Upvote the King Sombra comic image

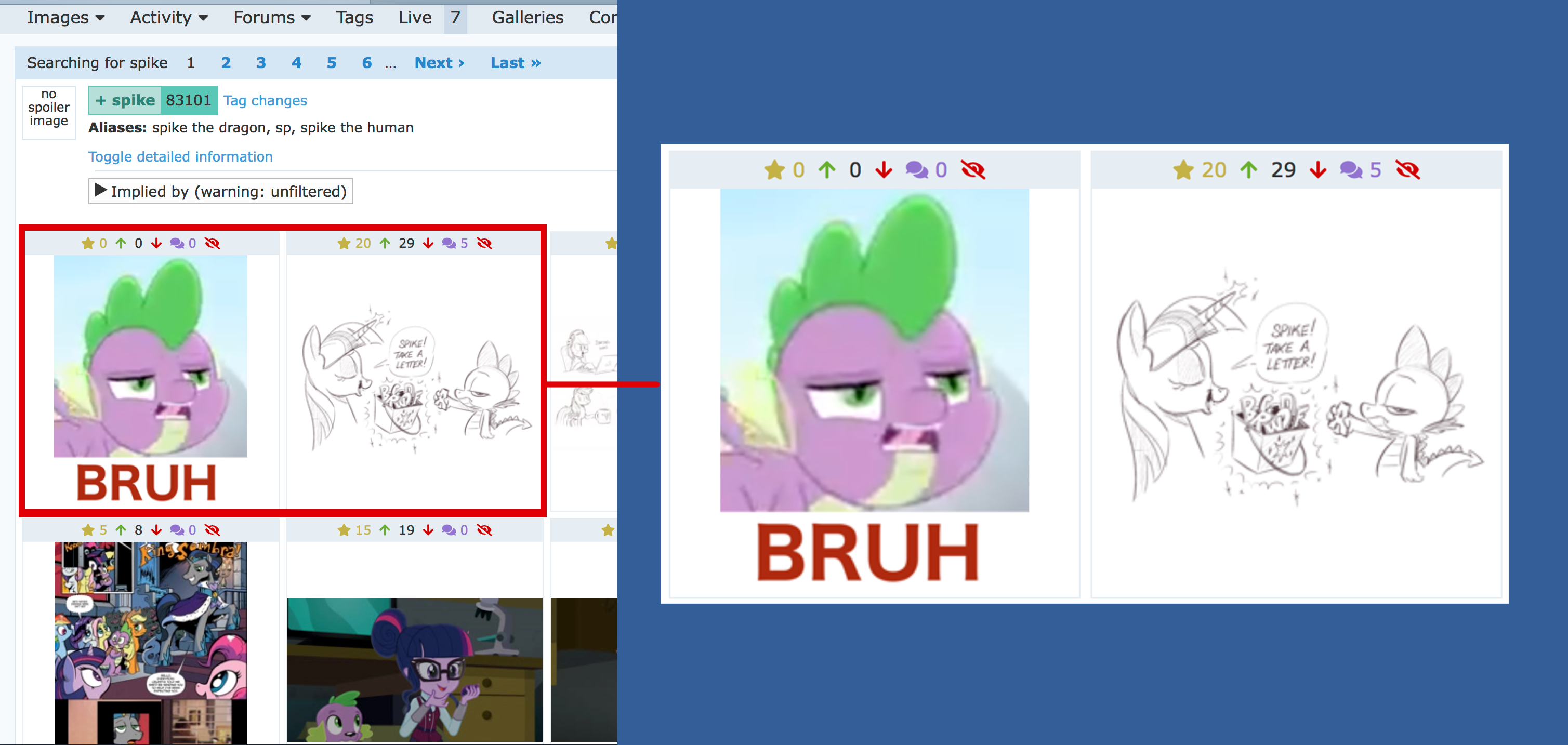[x=121, y=530]
